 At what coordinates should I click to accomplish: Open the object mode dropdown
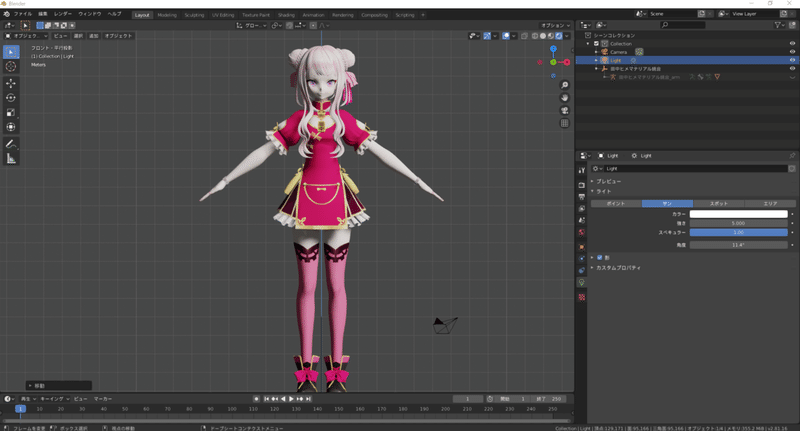[26, 36]
